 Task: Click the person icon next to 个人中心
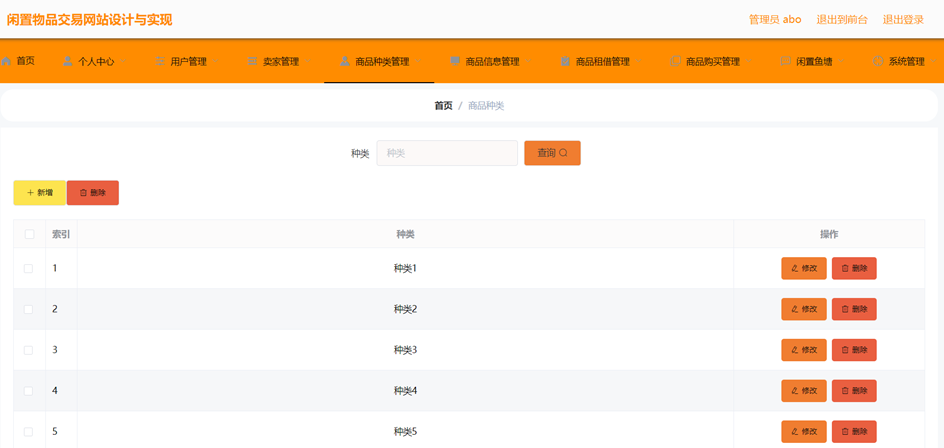68,61
